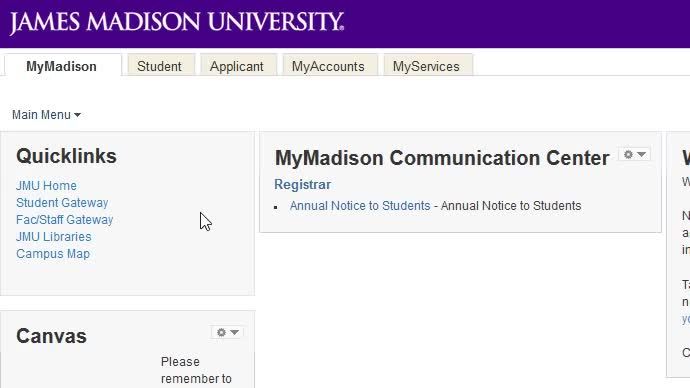Visit the Student Gateway link

coord(62,203)
